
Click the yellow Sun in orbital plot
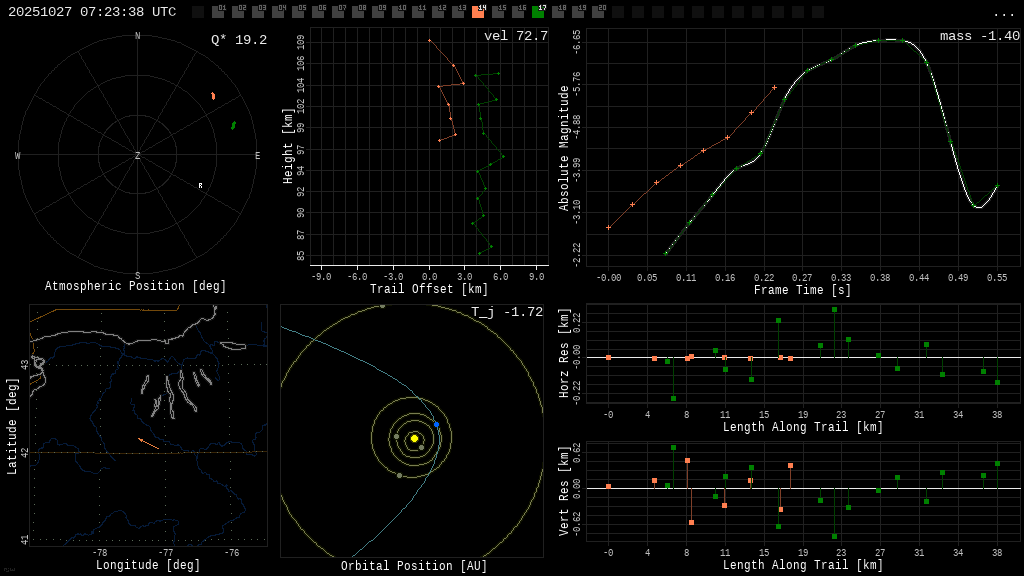[414, 438]
